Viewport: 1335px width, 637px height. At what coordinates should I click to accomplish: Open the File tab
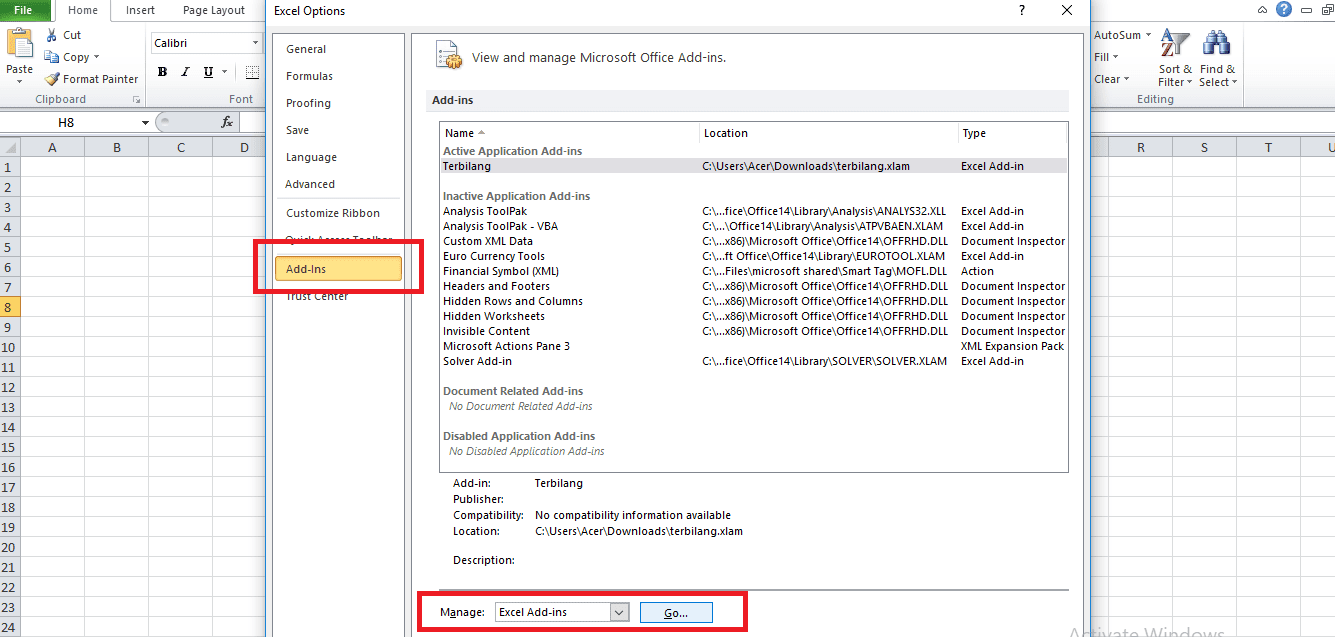click(x=22, y=10)
